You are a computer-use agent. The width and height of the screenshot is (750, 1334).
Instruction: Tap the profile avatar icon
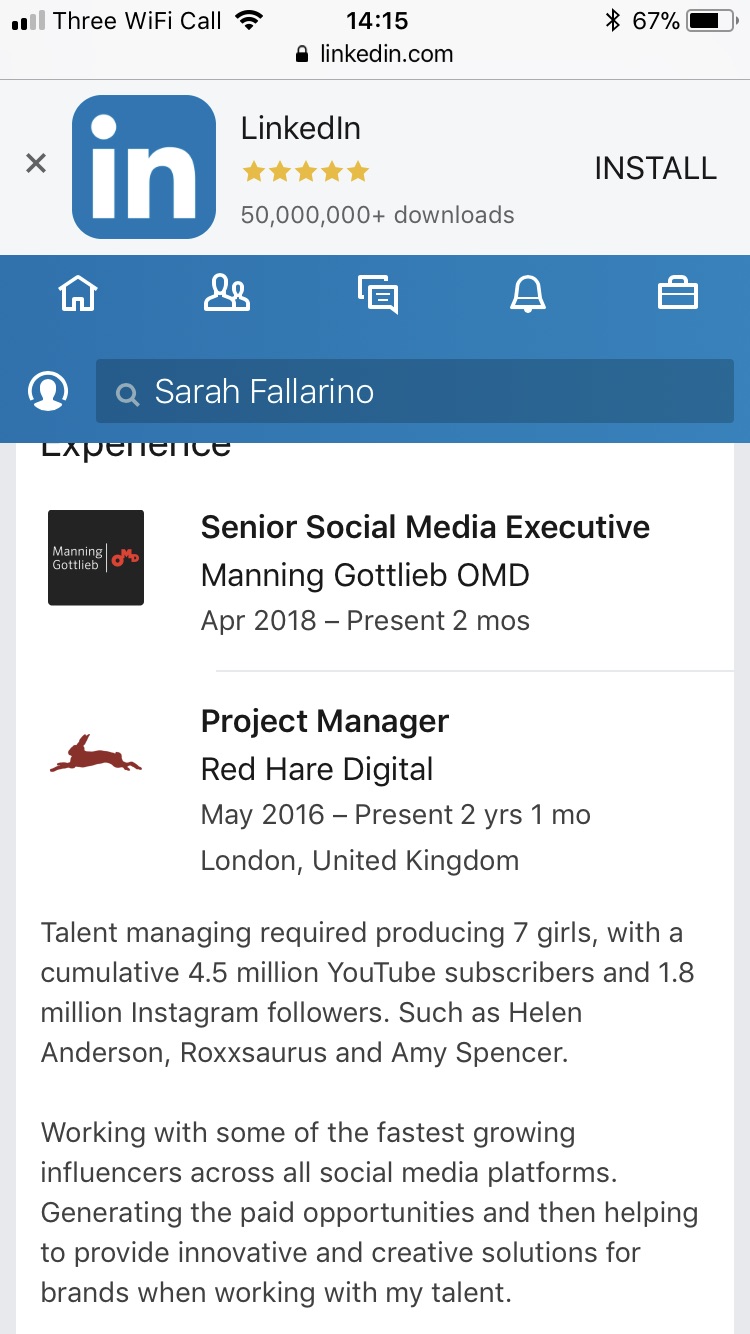point(48,391)
